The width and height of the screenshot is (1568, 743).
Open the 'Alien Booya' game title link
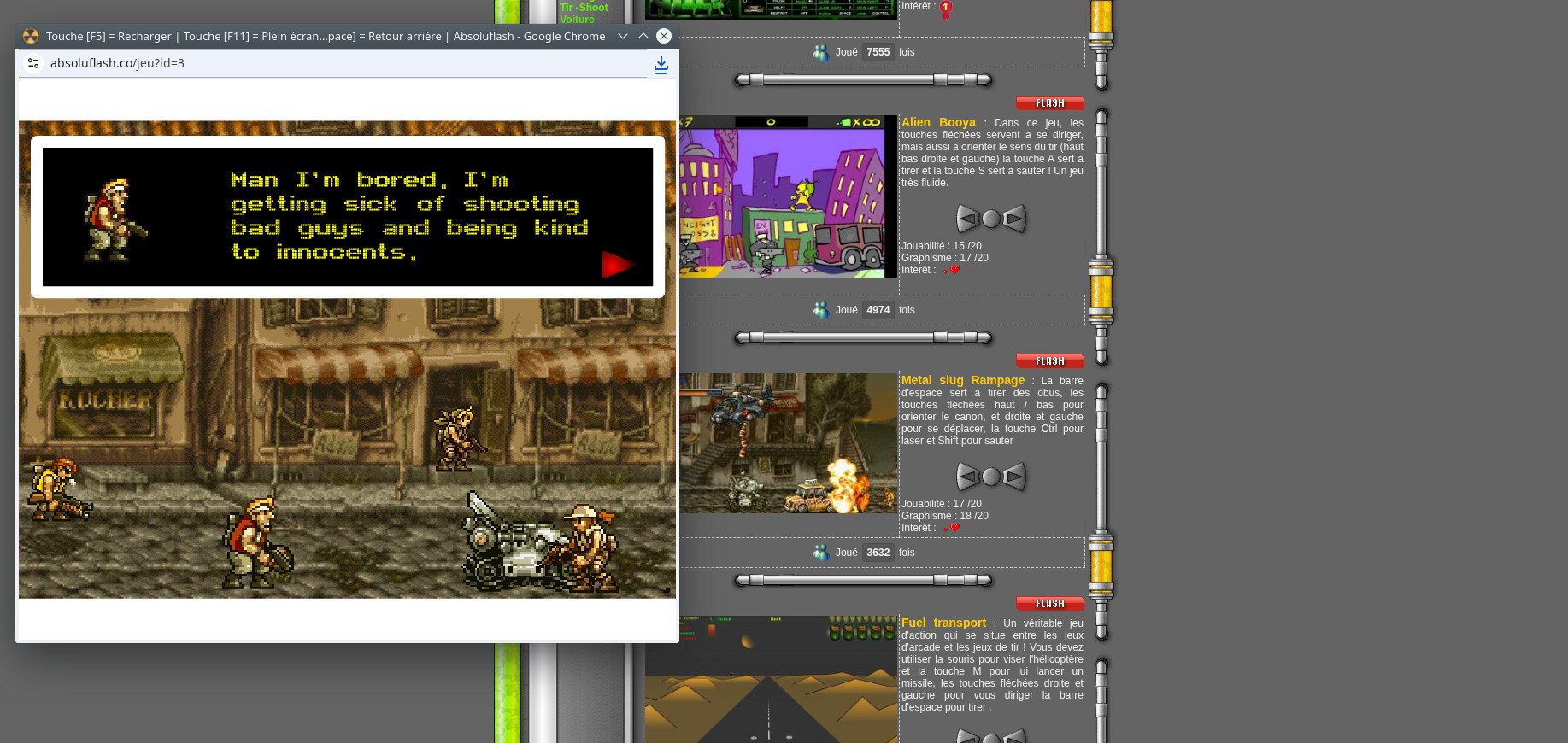point(938,122)
